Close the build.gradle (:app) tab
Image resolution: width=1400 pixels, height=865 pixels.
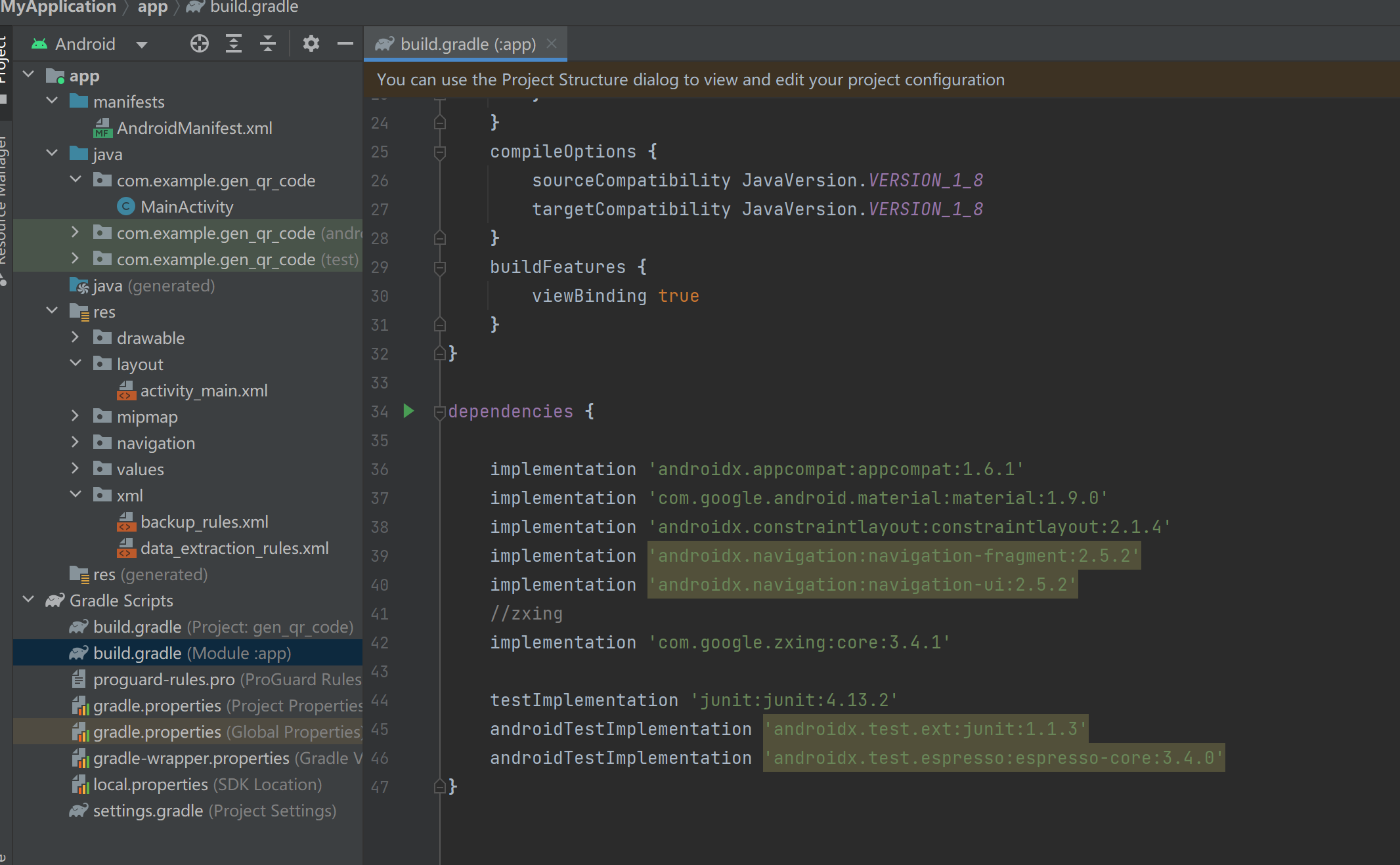click(x=552, y=43)
